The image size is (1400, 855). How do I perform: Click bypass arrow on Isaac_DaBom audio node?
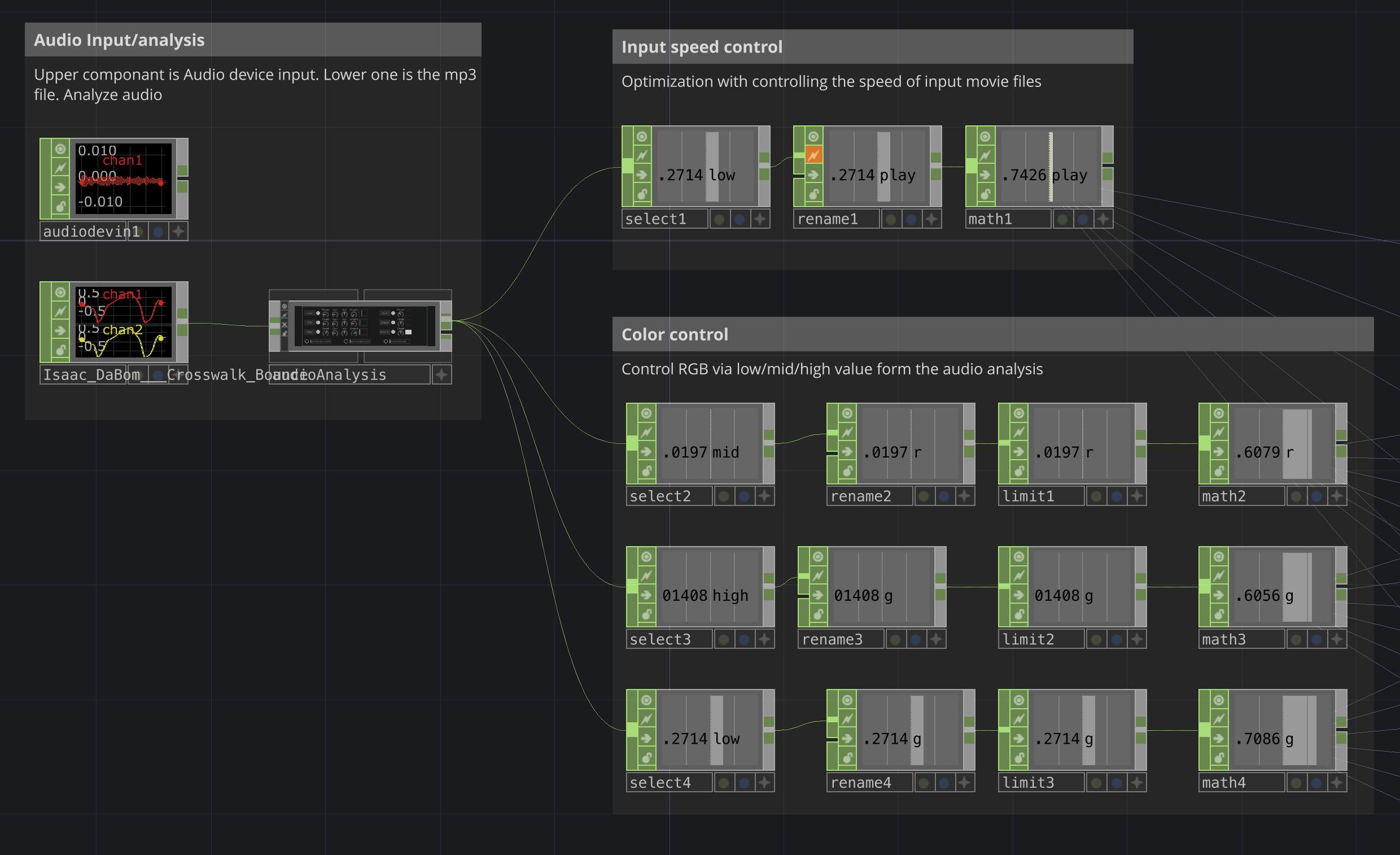pyautogui.click(x=60, y=330)
